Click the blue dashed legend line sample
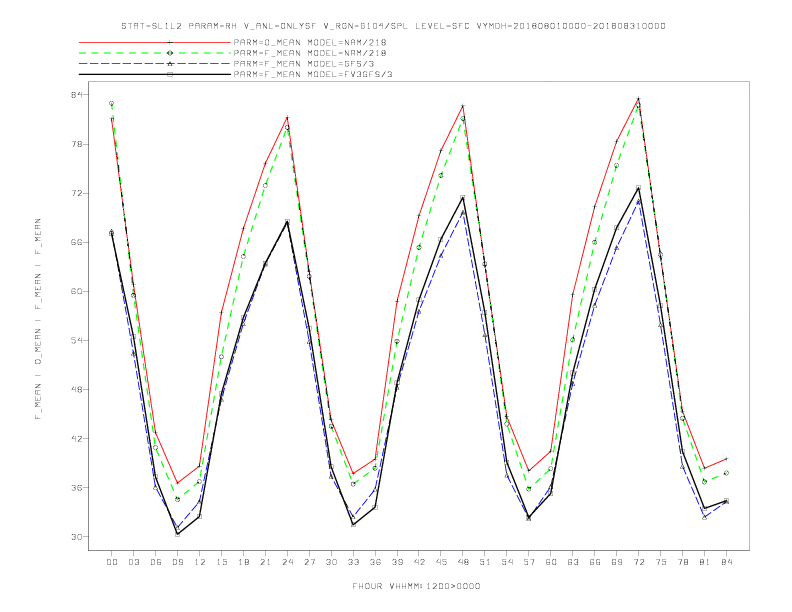 point(155,64)
